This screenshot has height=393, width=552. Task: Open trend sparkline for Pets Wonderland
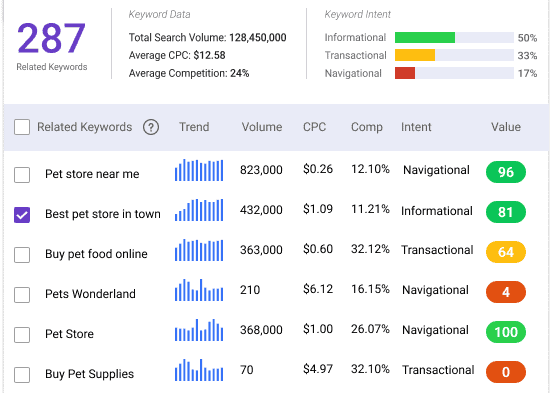click(x=199, y=290)
